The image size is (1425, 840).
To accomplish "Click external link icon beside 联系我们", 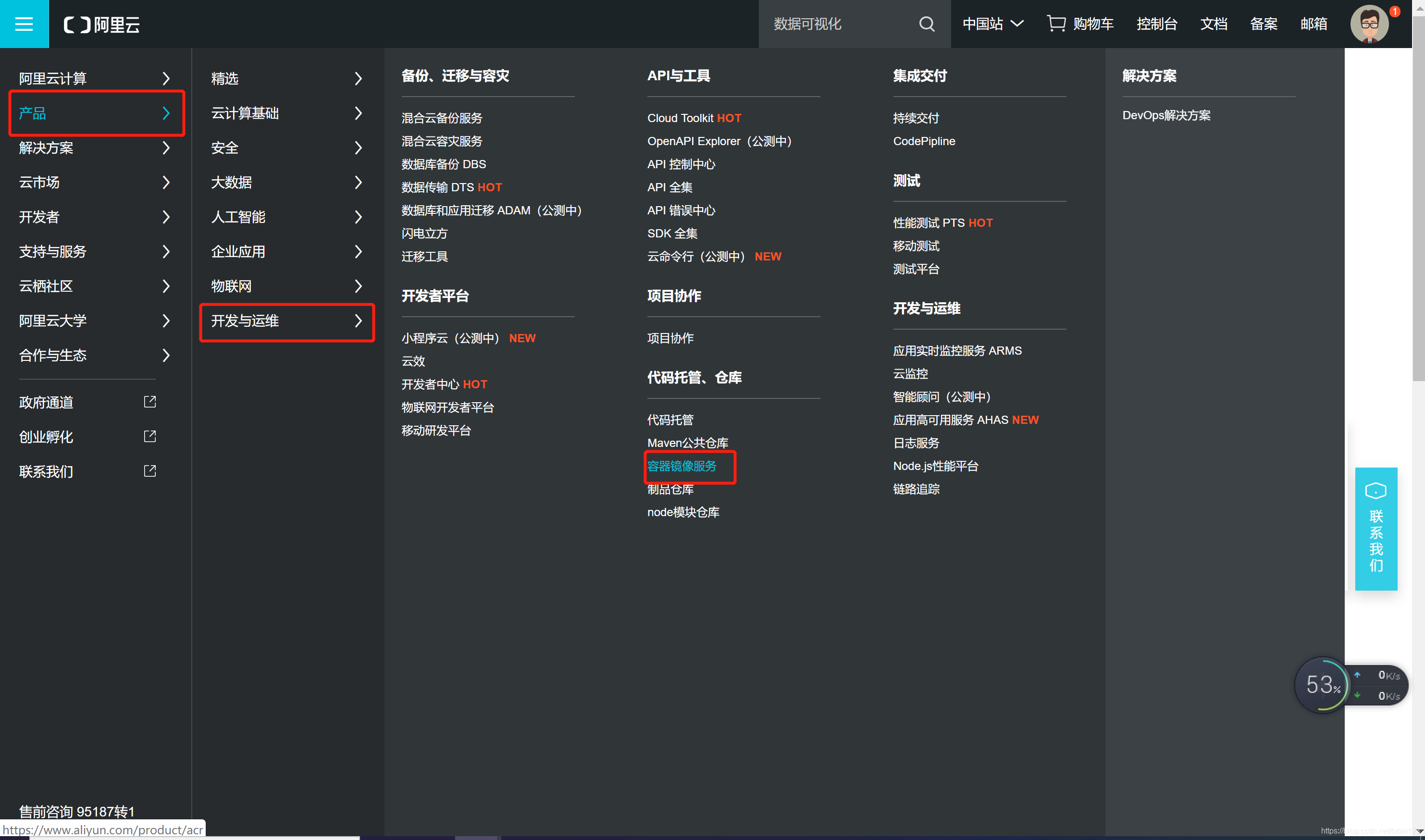I will point(150,471).
